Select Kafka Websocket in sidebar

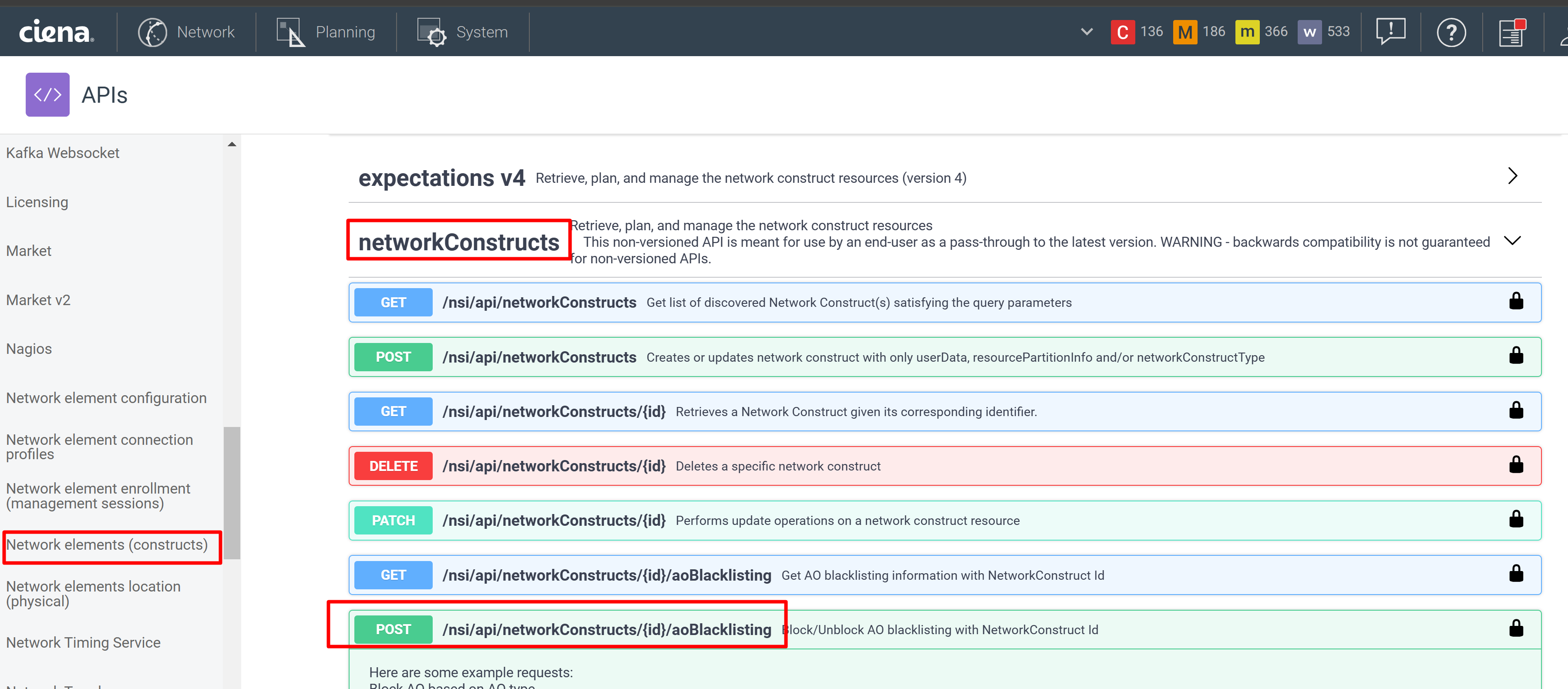tap(63, 153)
